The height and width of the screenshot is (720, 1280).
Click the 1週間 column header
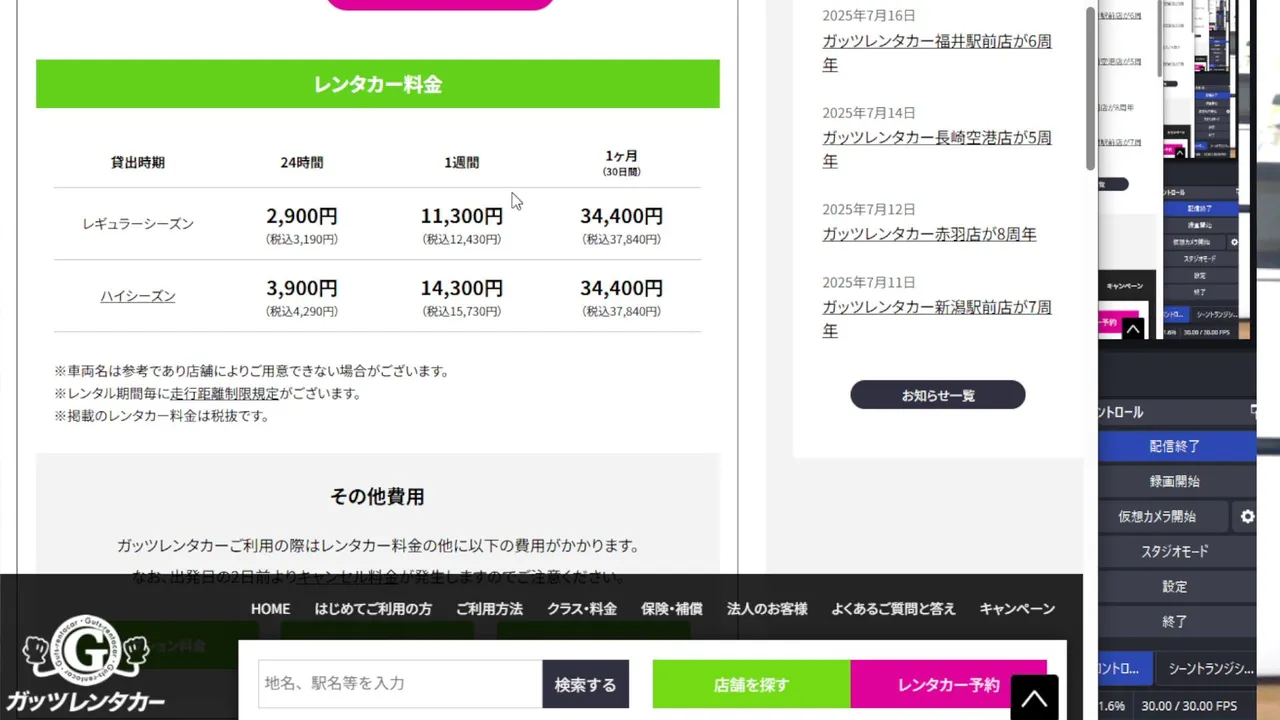[462, 162]
